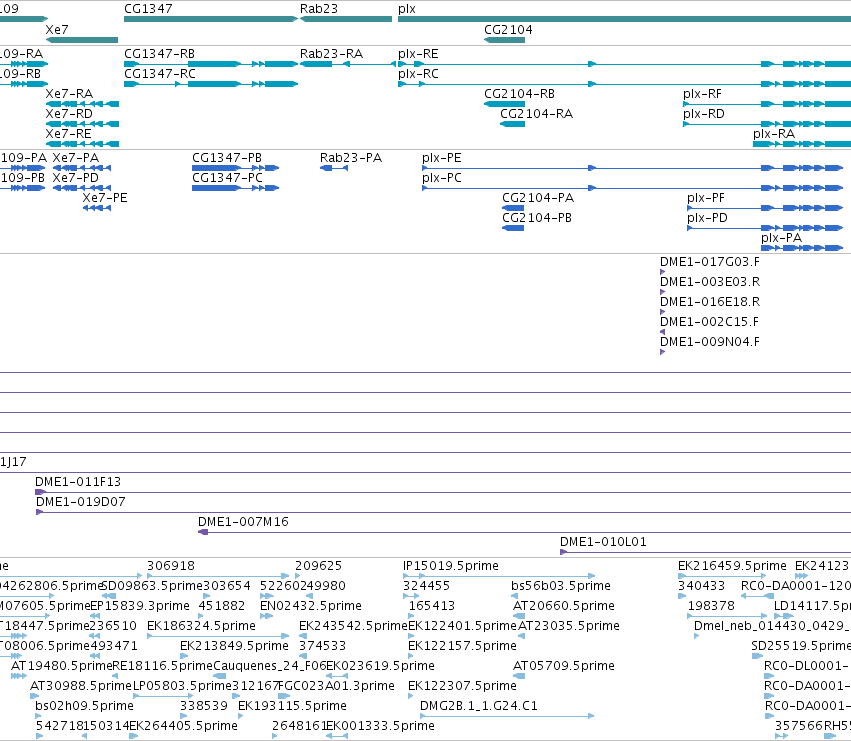The image size is (851, 741).
Task: Select protein CG1347-PB
Action: (236, 168)
